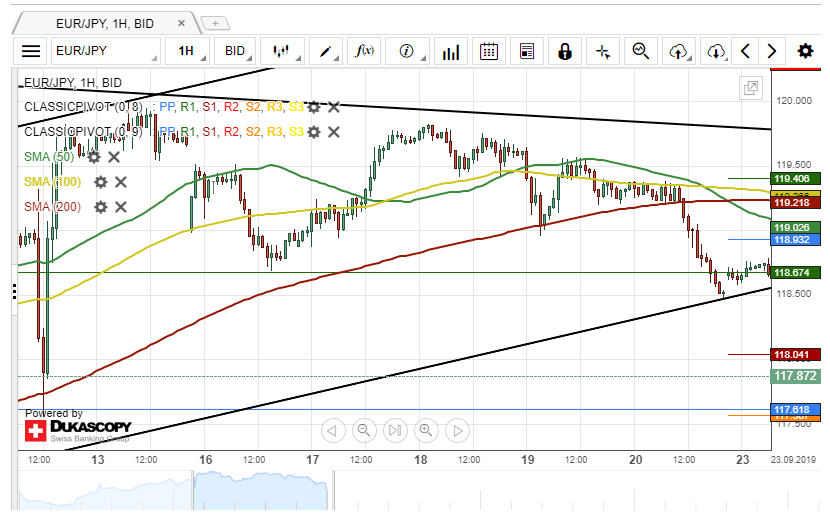Open SMA (200) indicator settings

pos(100,207)
